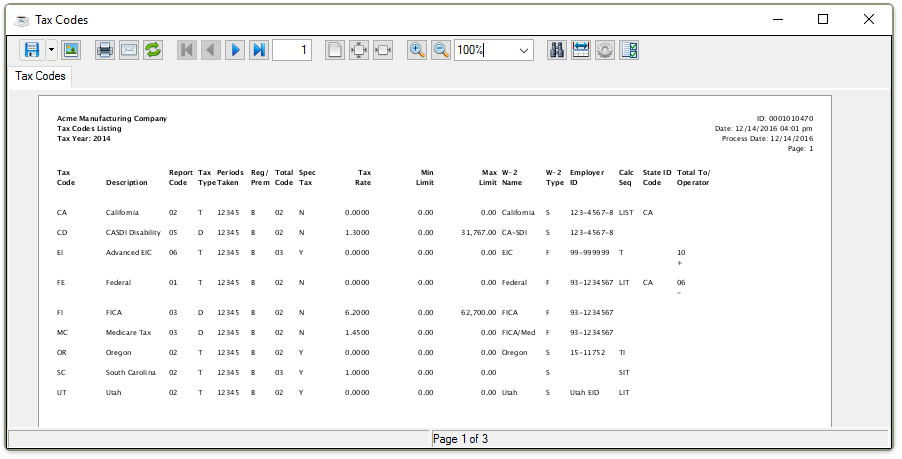
Task: Zoom in with magnifier plus icon
Action: coord(417,50)
